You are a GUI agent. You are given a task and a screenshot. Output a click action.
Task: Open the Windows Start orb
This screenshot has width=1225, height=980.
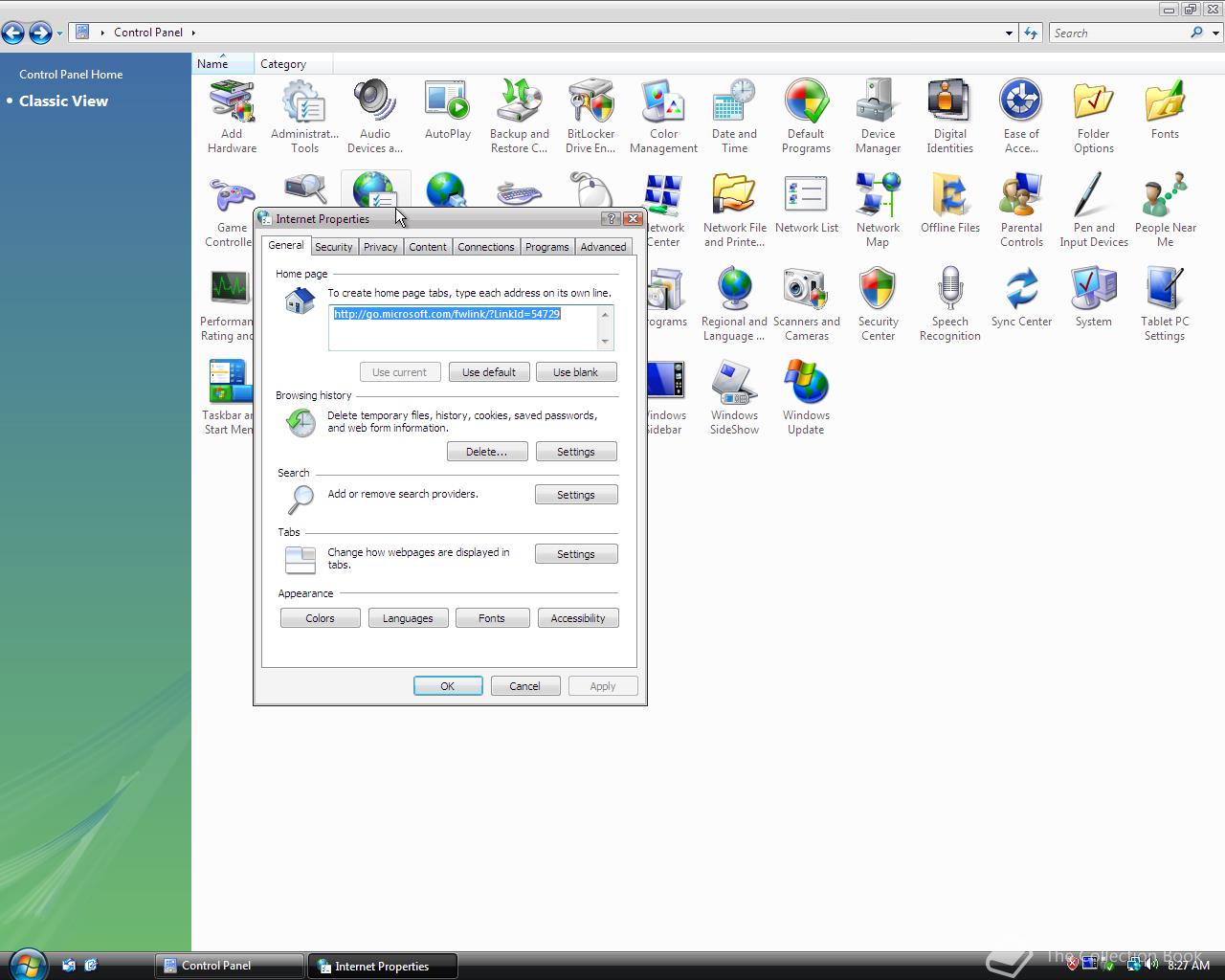click(26, 964)
